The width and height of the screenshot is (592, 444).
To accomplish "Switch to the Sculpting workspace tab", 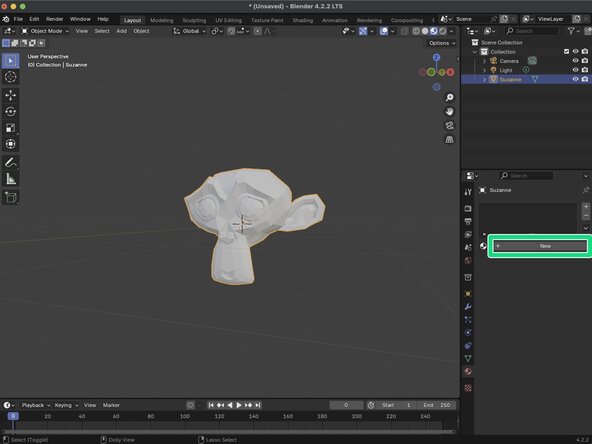I will (194, 20).
